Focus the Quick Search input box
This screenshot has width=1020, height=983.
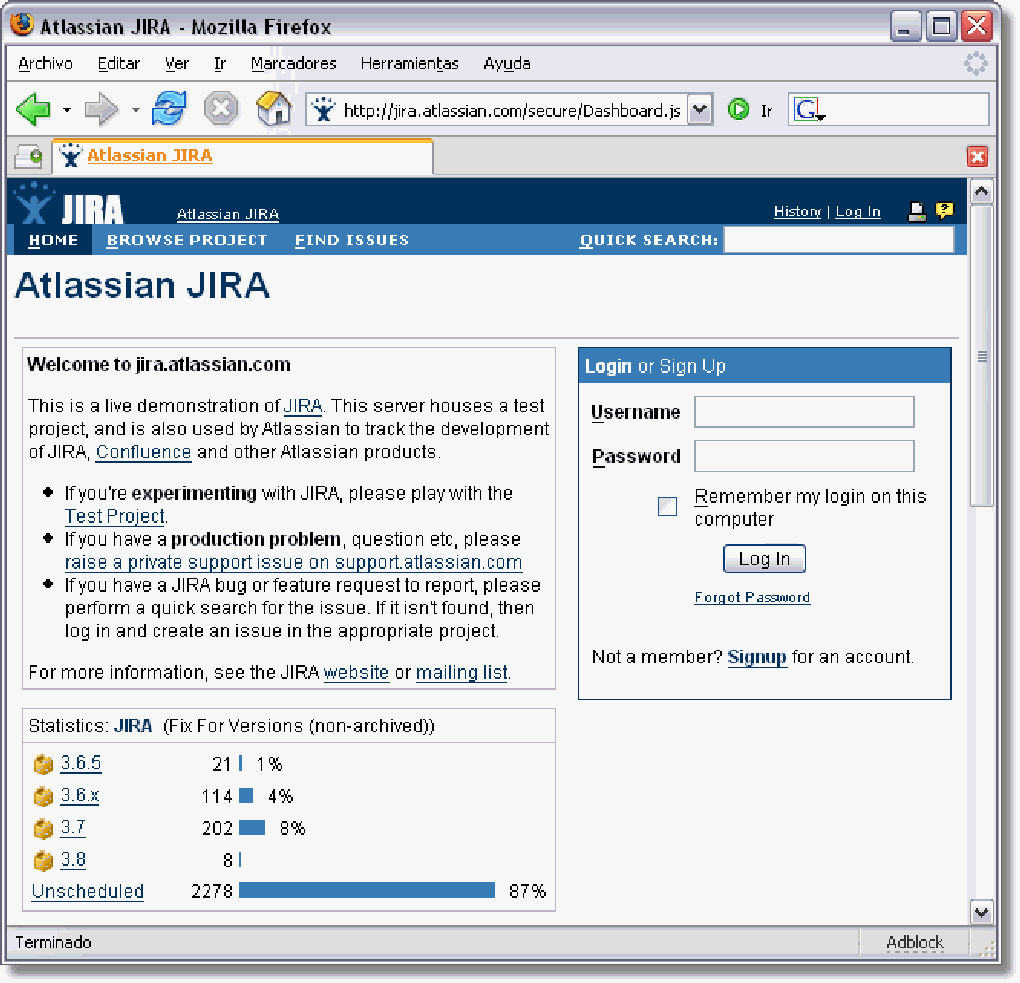[x=839, y=240]
